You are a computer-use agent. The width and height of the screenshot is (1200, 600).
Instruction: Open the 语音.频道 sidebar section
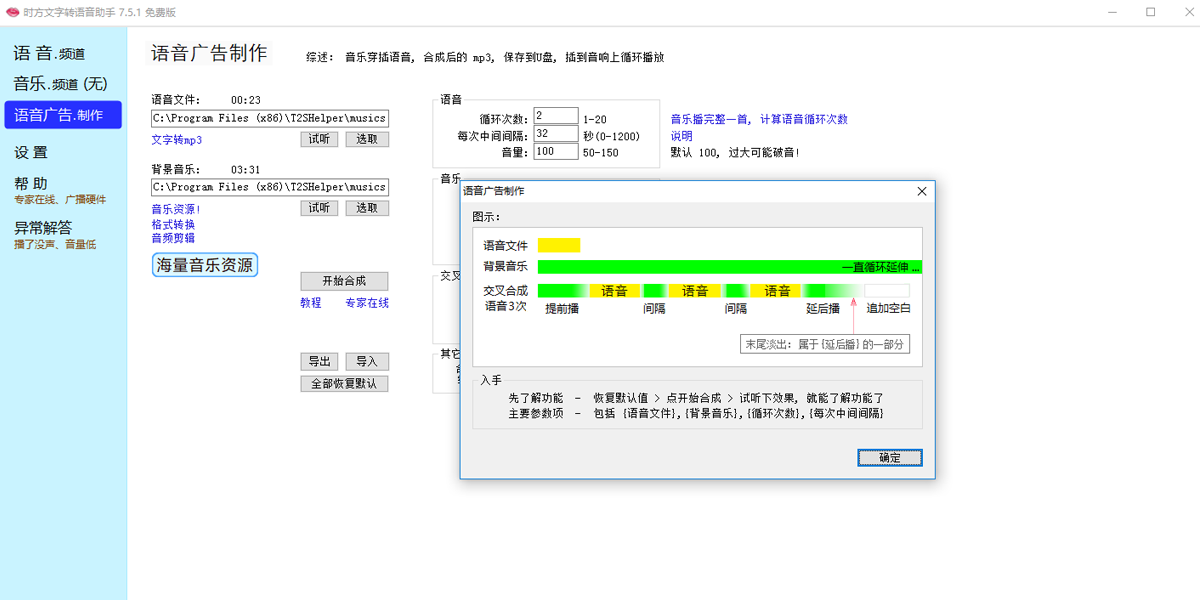click(50, 54)
